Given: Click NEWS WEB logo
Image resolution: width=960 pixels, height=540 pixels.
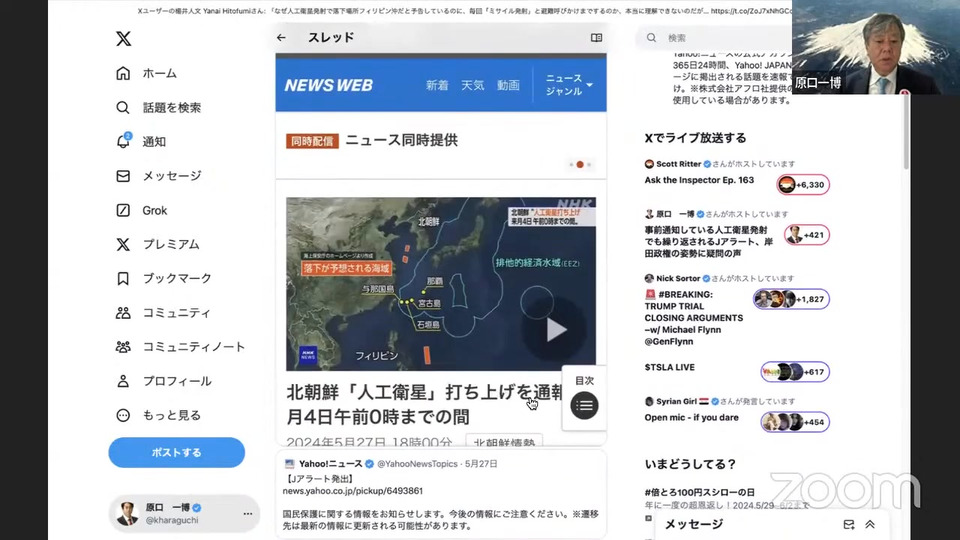Looking at the screenshot, I should point(328,85).
